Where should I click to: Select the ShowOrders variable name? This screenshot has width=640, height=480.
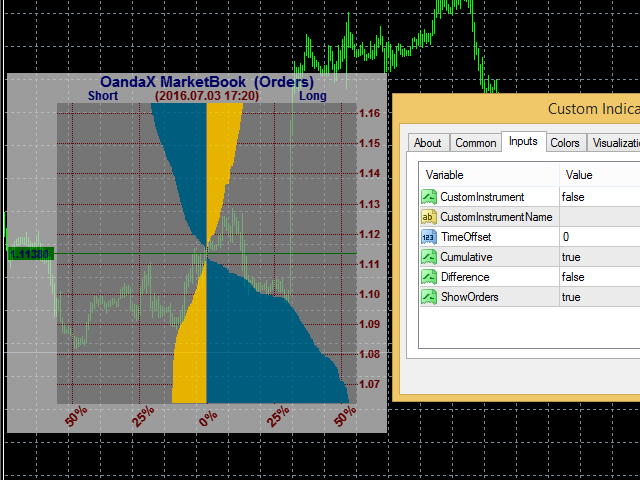click(x=469, y=297)
